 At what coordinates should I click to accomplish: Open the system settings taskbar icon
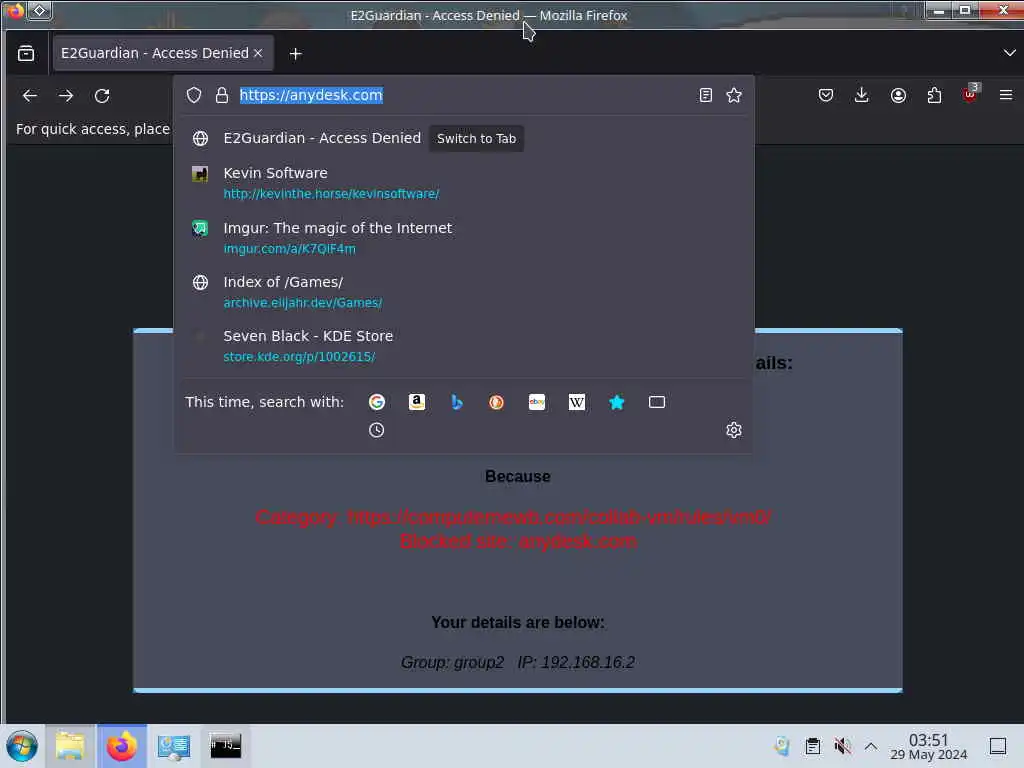pyautogui.click(x=174, y=746)
